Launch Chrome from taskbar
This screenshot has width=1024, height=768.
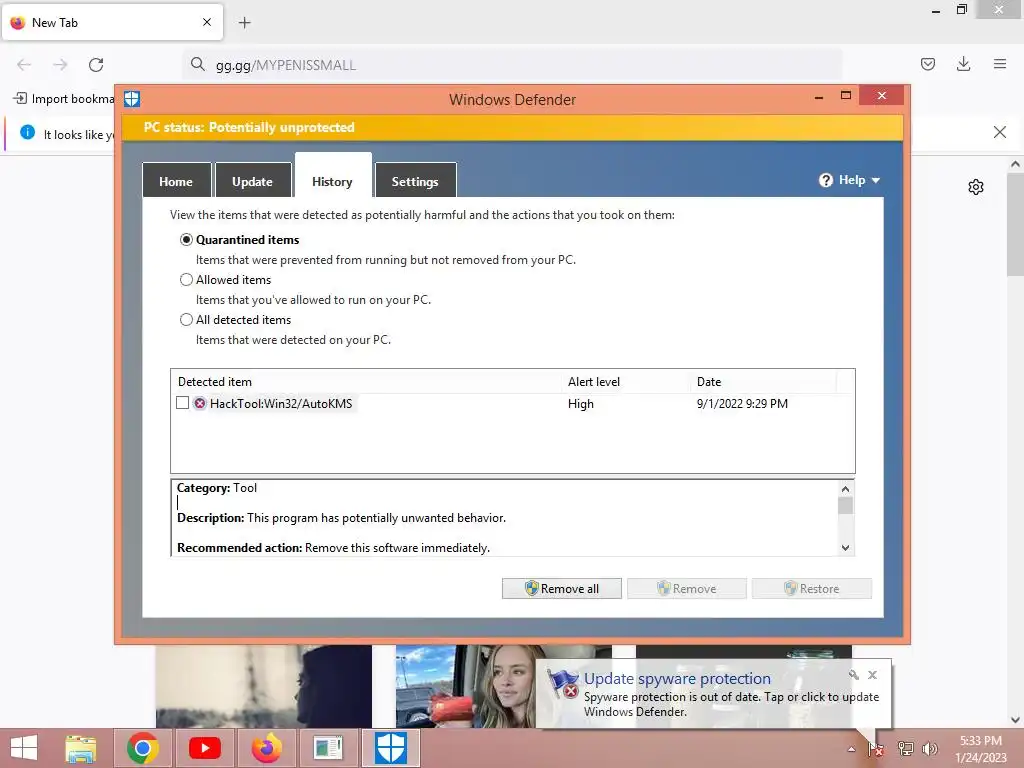coord(143,748)
